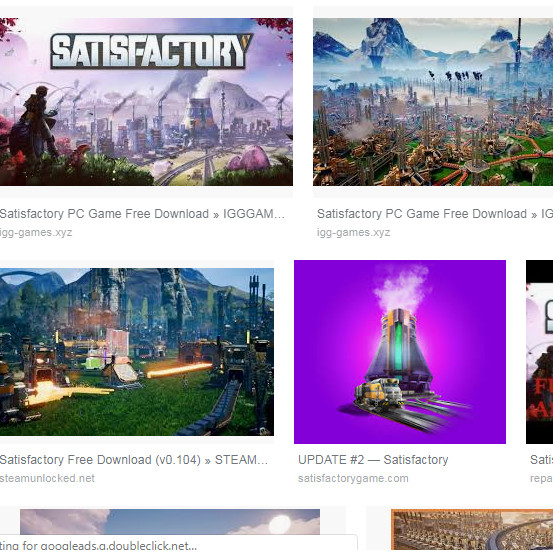The height and width of the screenshot is (553, 553).
Task: Visit second igg-games.xyz source link
Action: 353,233
